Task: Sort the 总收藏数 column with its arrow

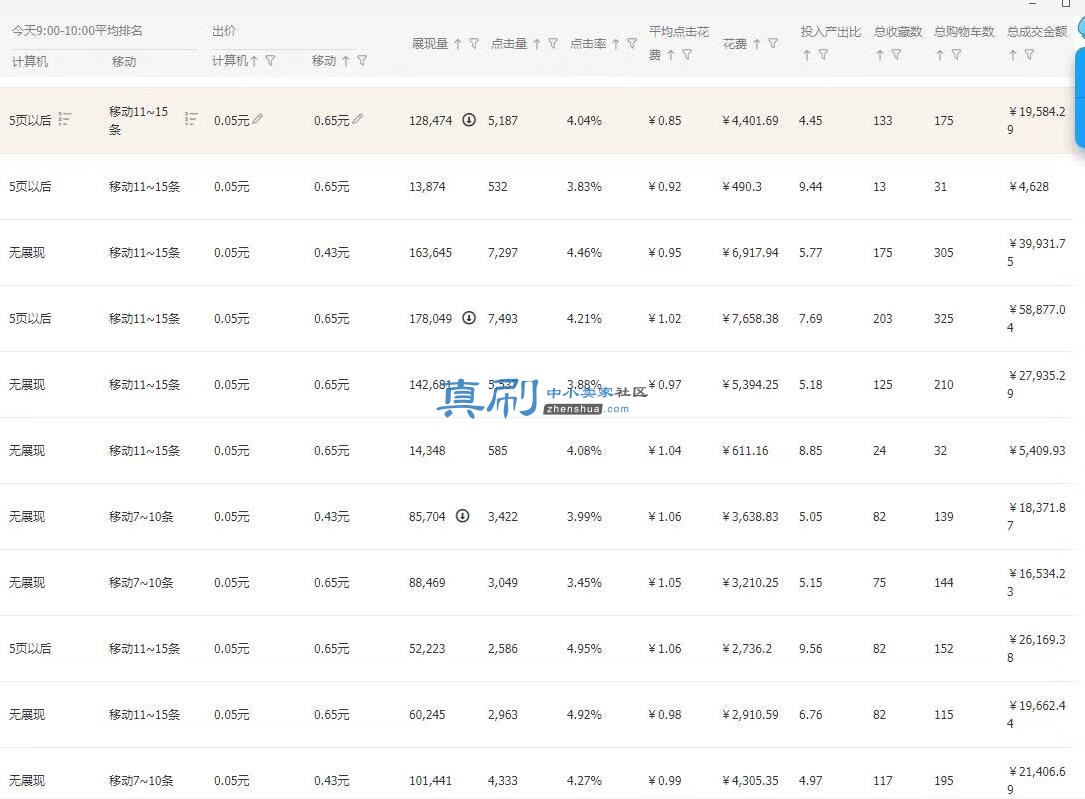Action: click(880, 55)
